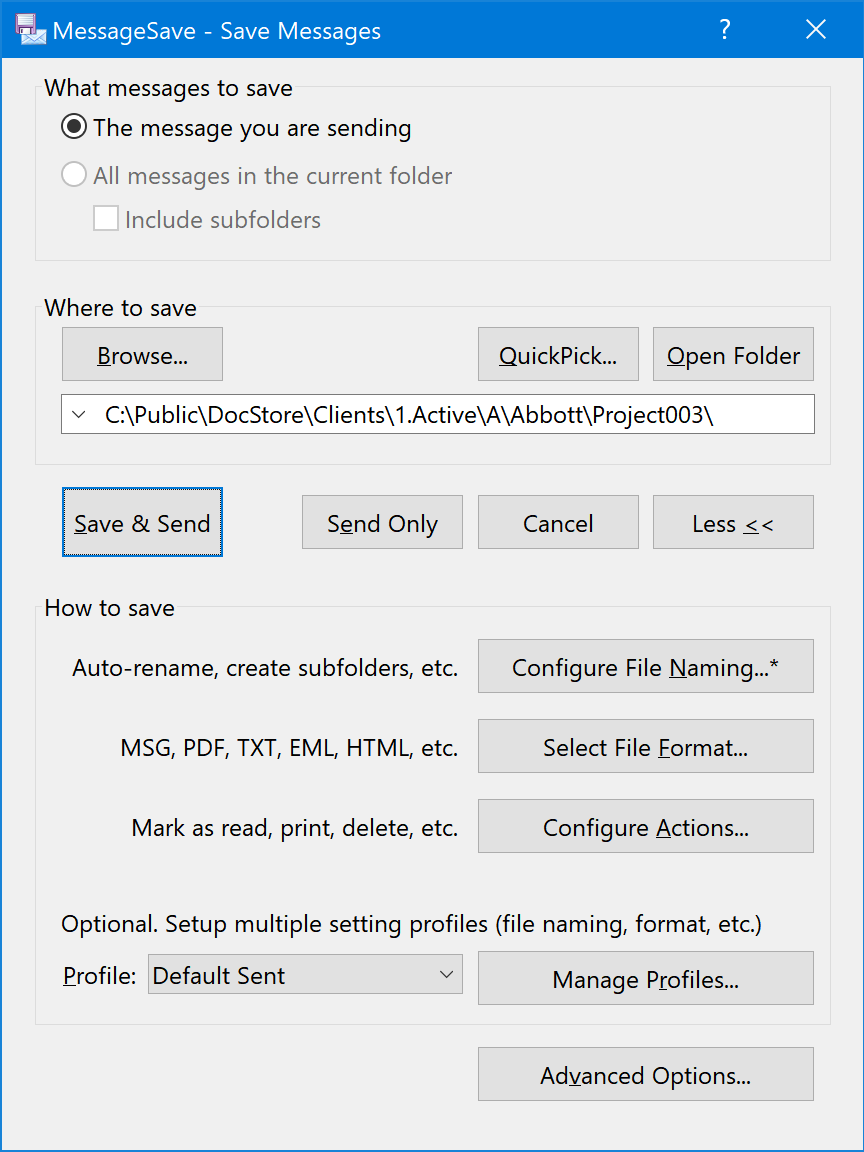The height and width of the screenshot is (1152, 864).
Task: Expand the save path history dropdown arrow
Action: tap(79, 415)
